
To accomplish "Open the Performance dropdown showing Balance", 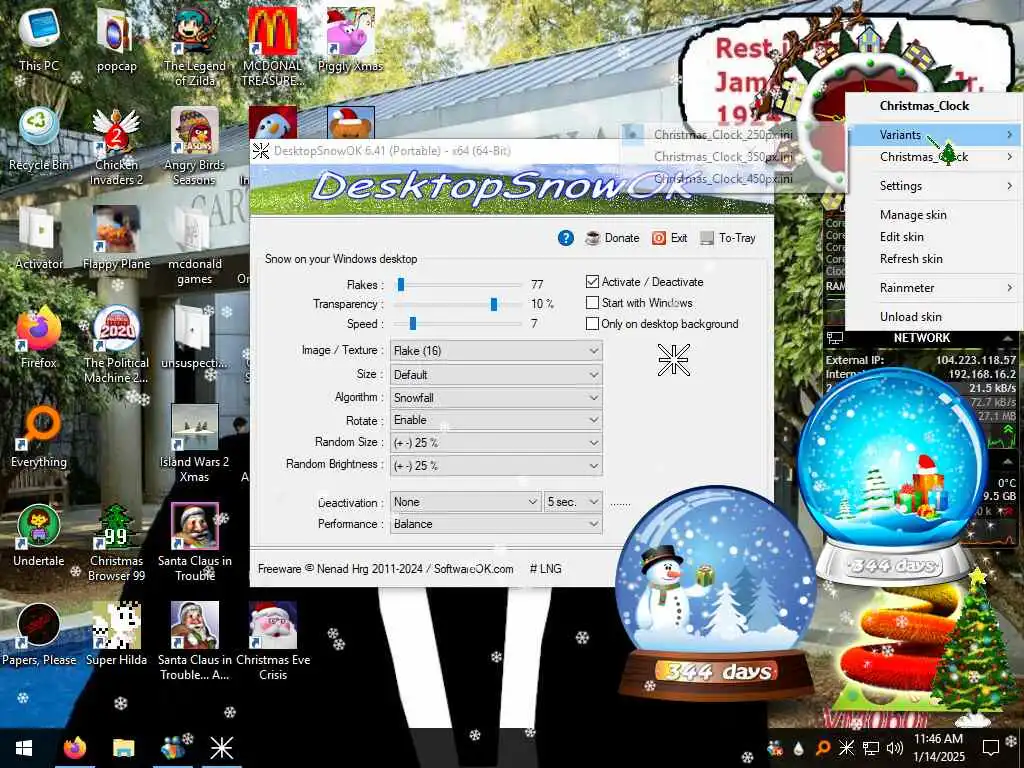I will [496, 524].
